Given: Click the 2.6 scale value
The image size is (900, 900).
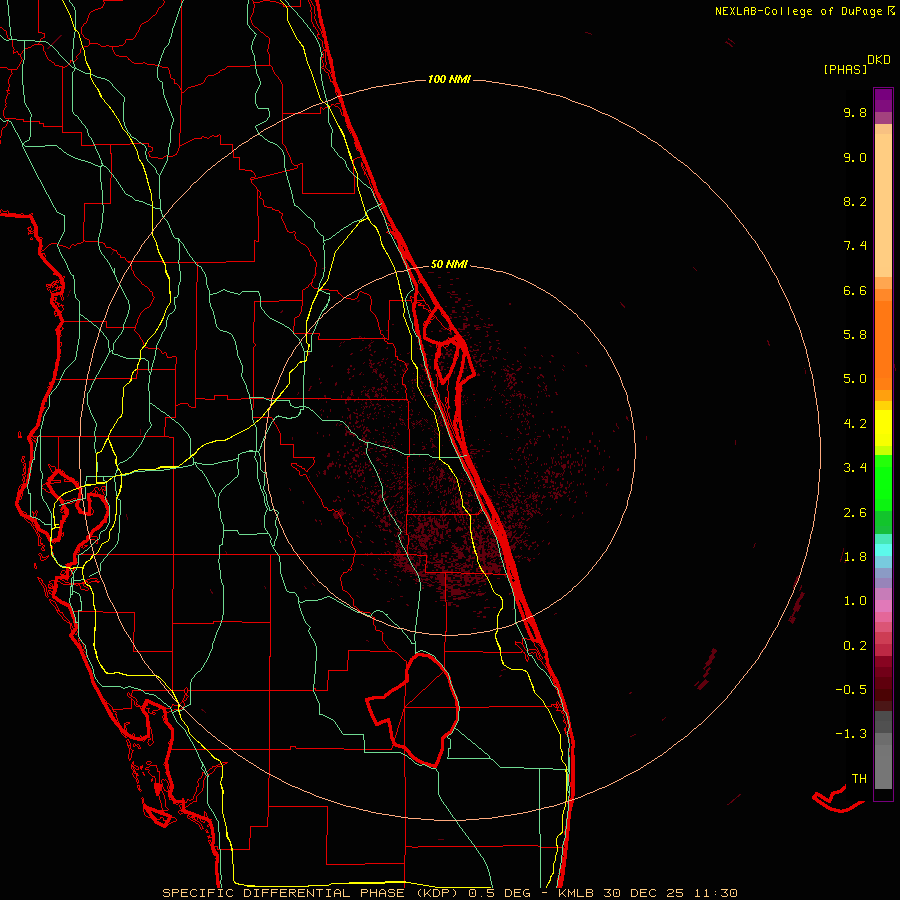Looking at the screenshot, I should [855, 513].
